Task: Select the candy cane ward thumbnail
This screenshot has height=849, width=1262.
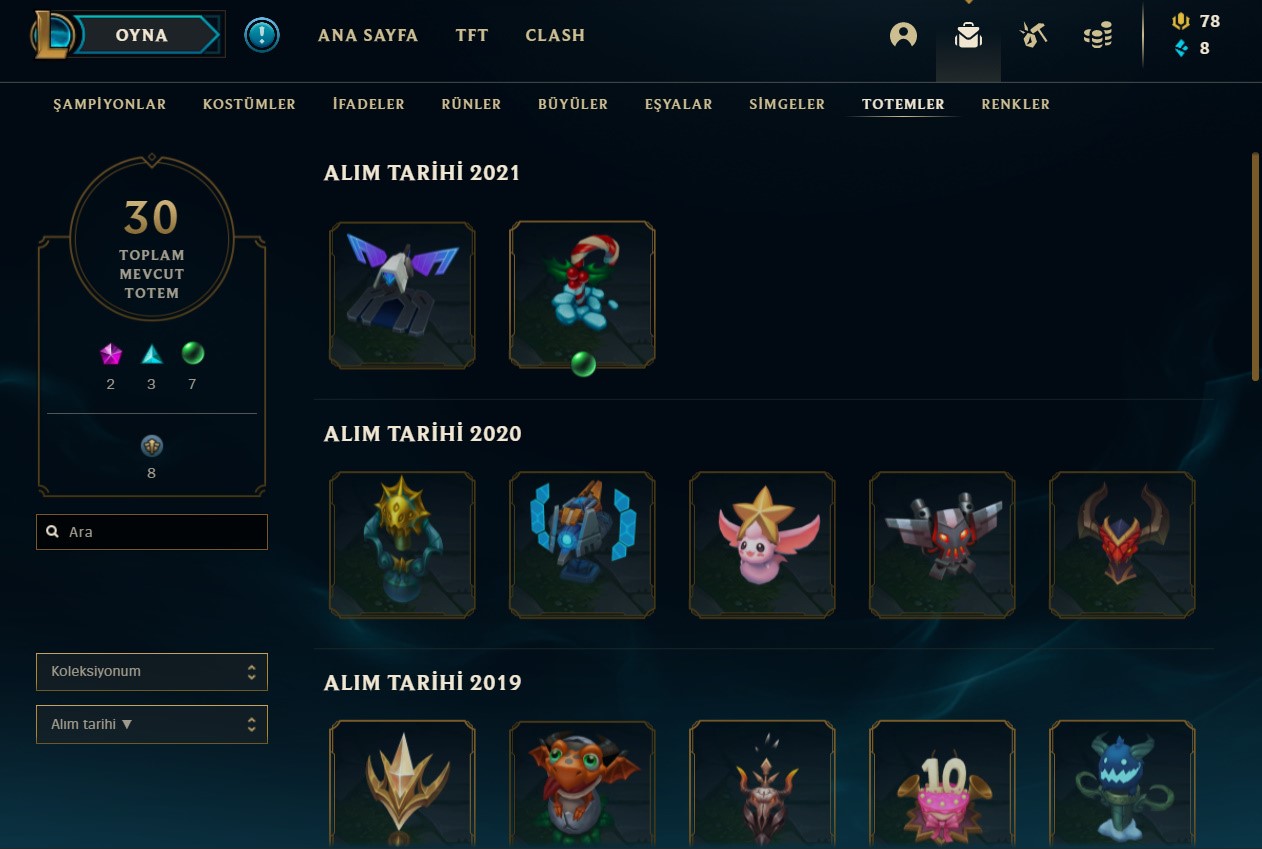Action: click(582, 295)
